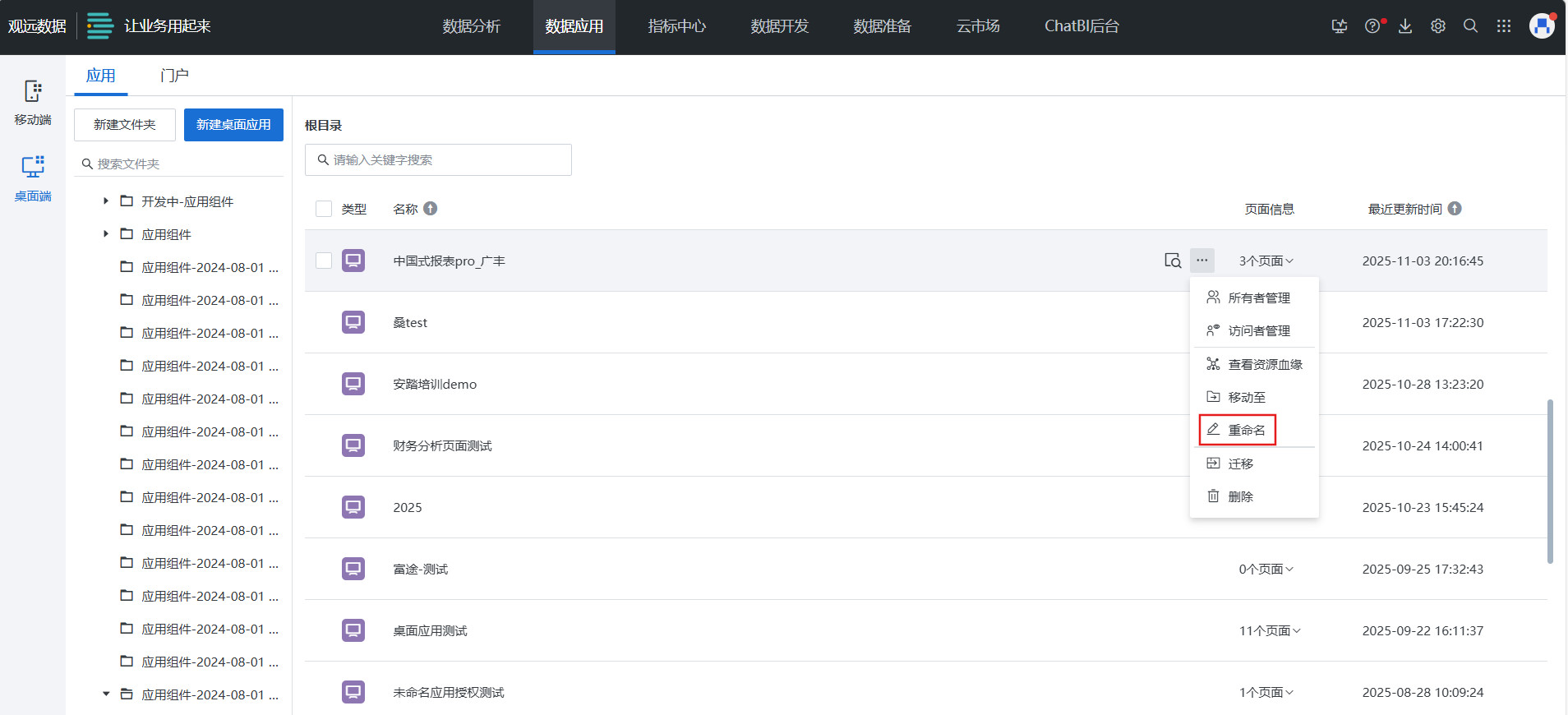This screenshot has height=715, width=1568.
Task: Open the help question mark icon
Action: pos(1372,26)
